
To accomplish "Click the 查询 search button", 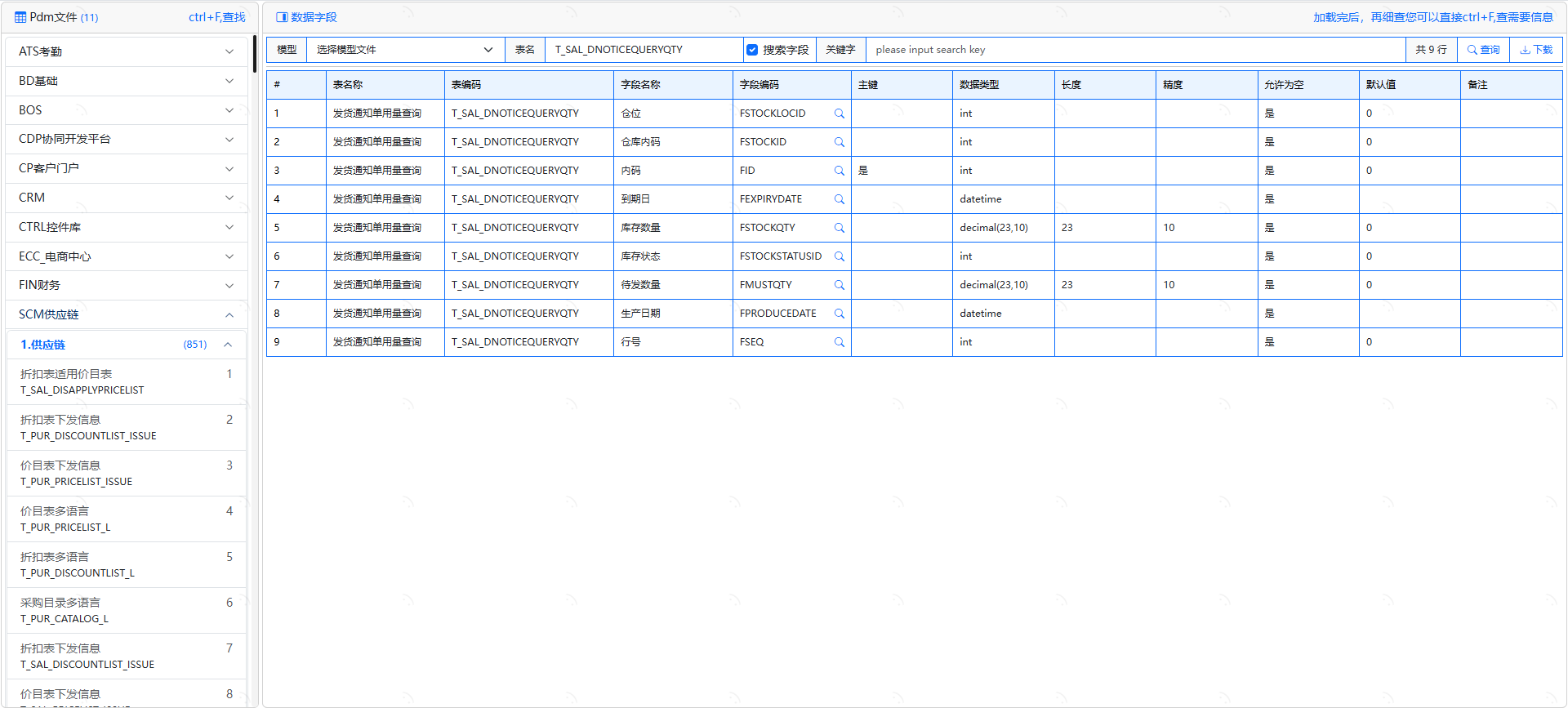I will (x=1483, y=50).
